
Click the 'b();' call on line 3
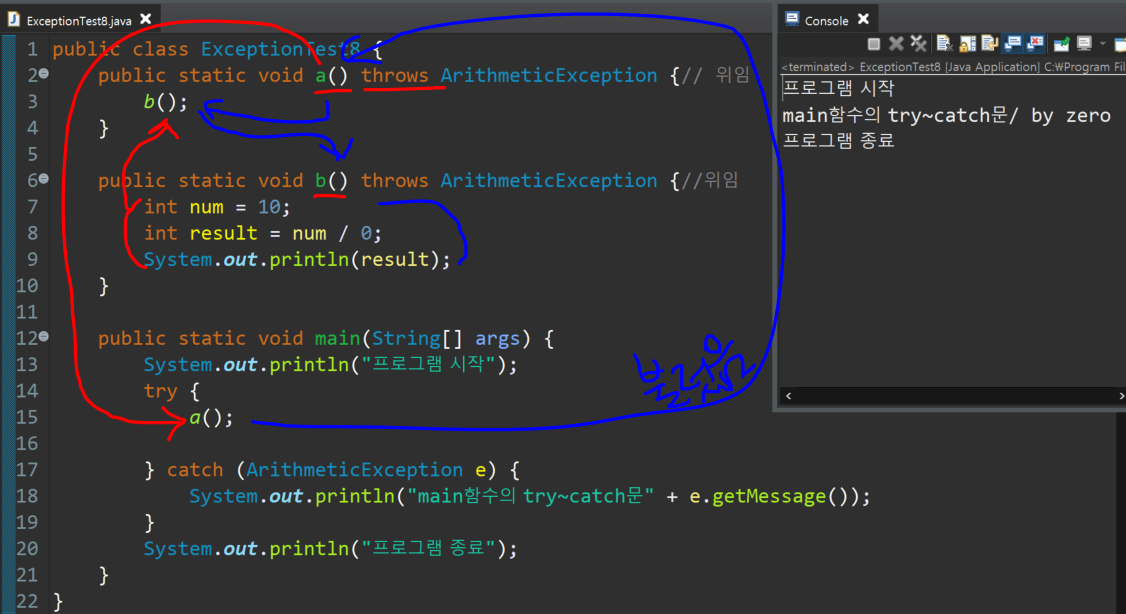coord(165,102)
